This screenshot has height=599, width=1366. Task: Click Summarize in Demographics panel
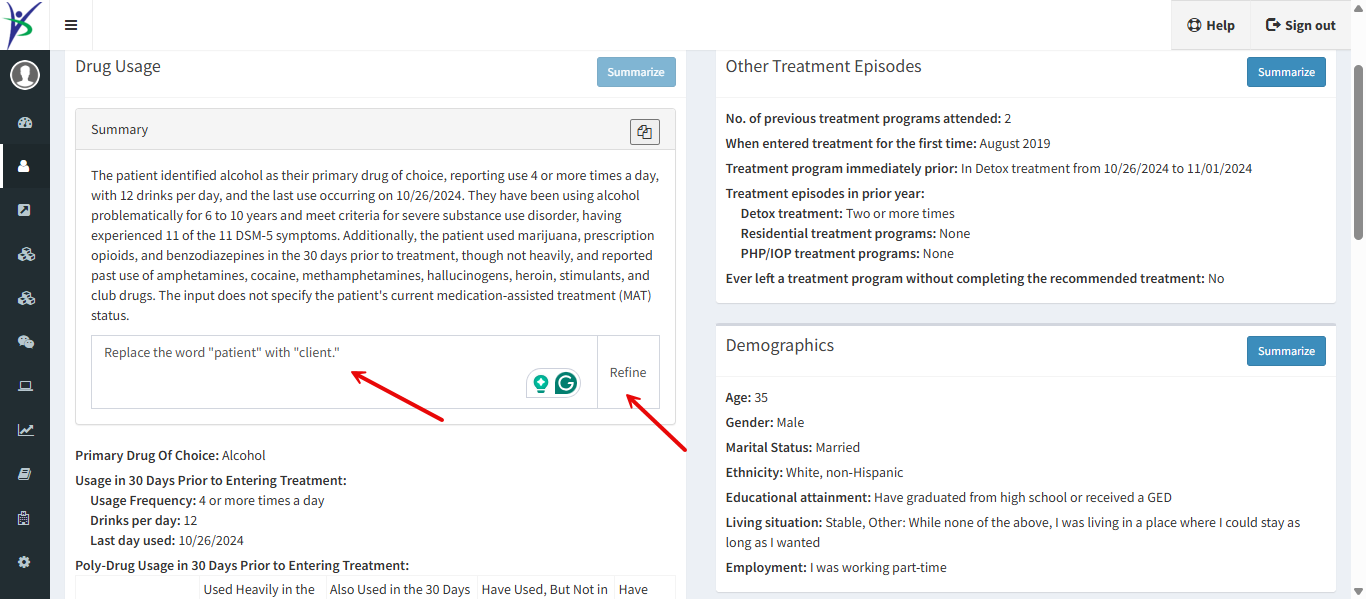tap(1286, 351)
